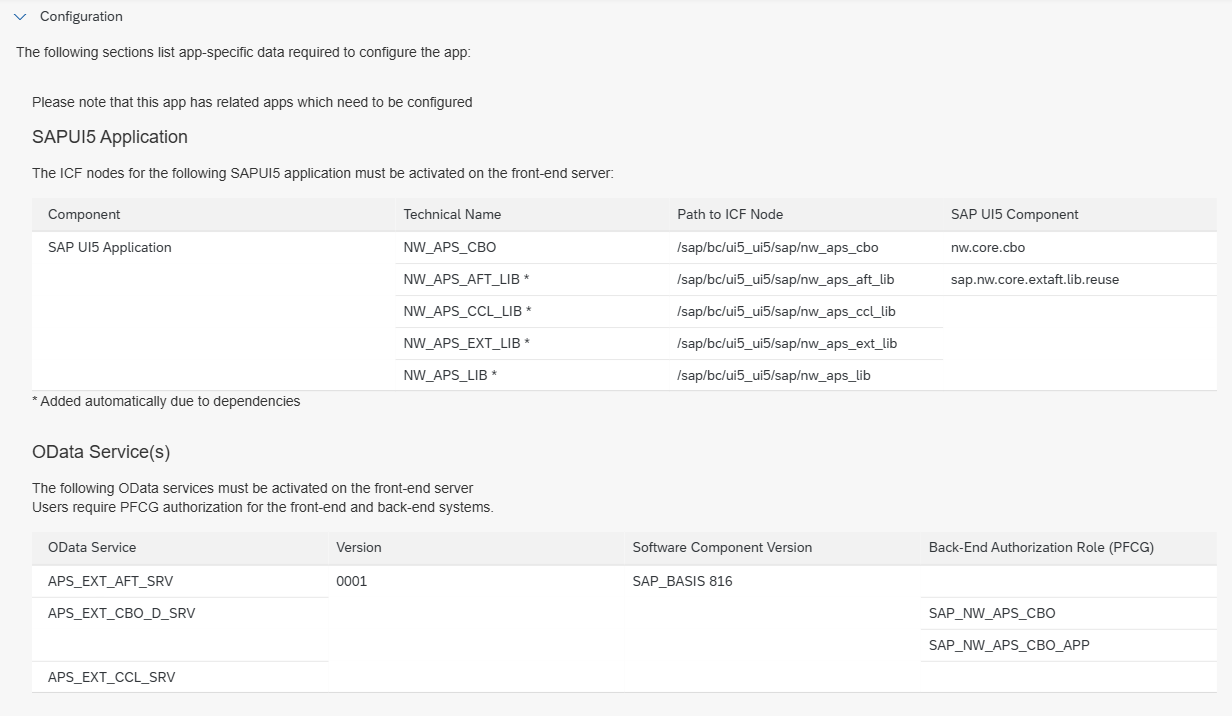
Task: Select the SAP UI5 Application cell
Action: point(110,247)
